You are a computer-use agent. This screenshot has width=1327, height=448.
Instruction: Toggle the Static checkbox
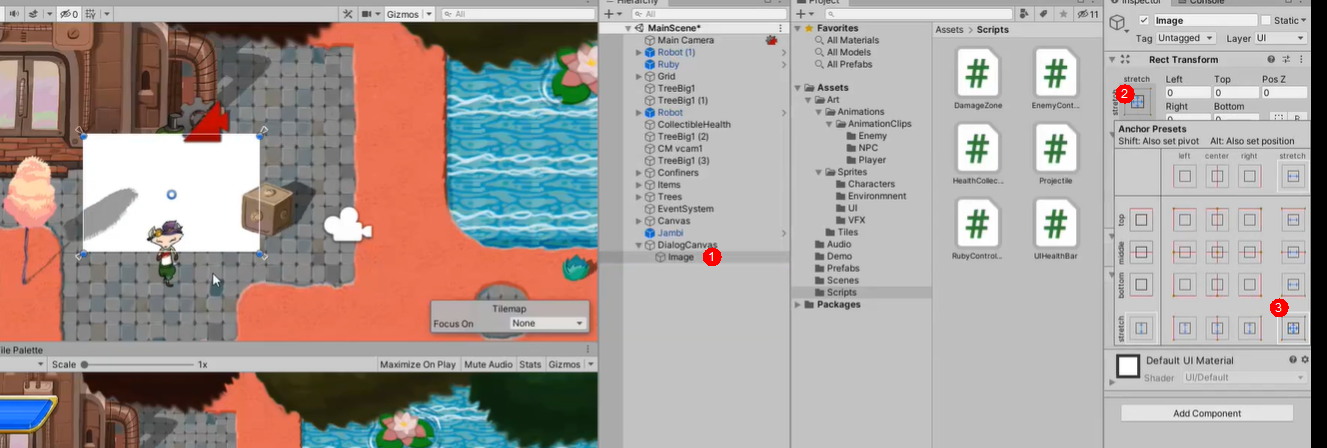tap(1266, 20)
